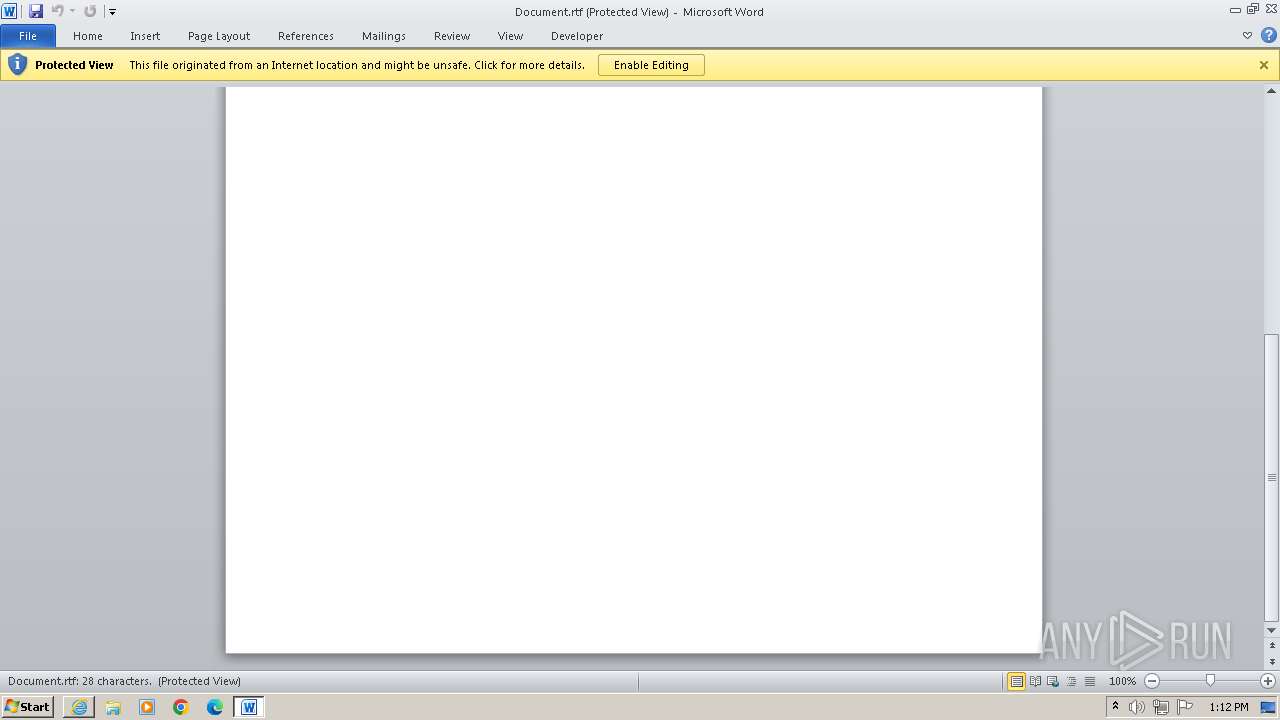This screenshot has width=1280, height=720.
Task: Switch to Web Layout view
Action: coord(1053,681)
